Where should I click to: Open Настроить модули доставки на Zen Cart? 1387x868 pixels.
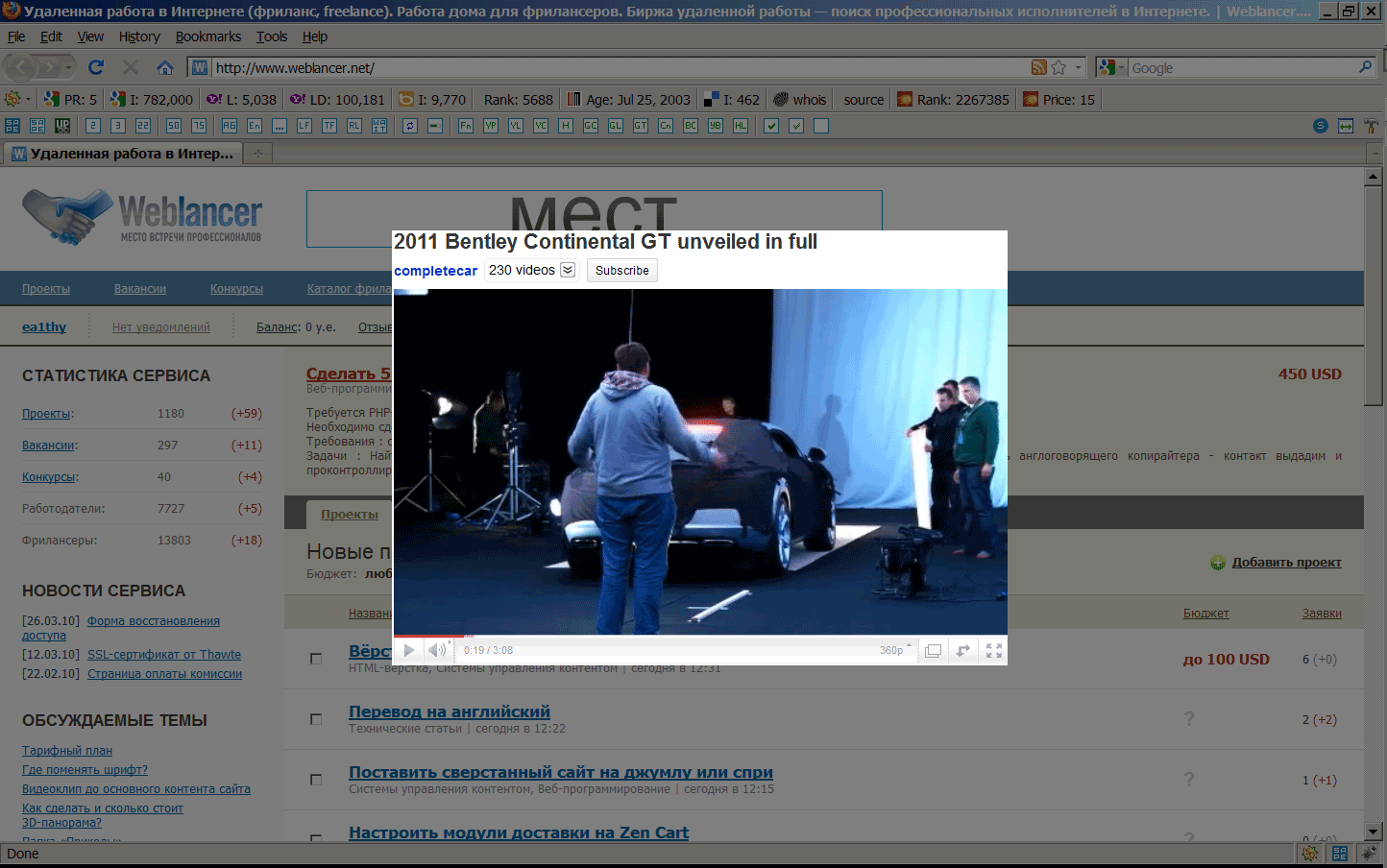(x=519, y=832)
